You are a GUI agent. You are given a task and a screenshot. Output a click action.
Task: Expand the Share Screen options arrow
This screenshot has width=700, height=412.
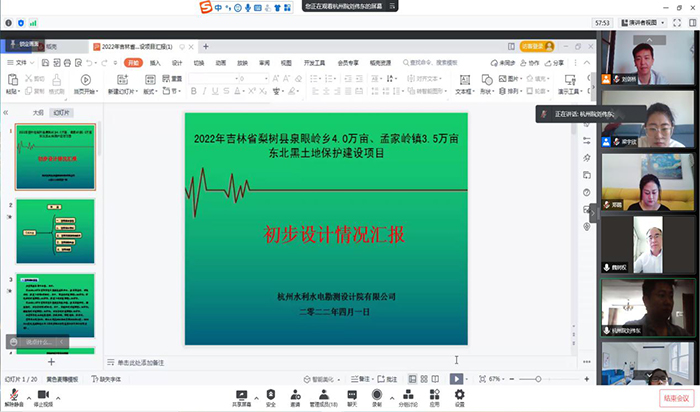coord(256,398)
